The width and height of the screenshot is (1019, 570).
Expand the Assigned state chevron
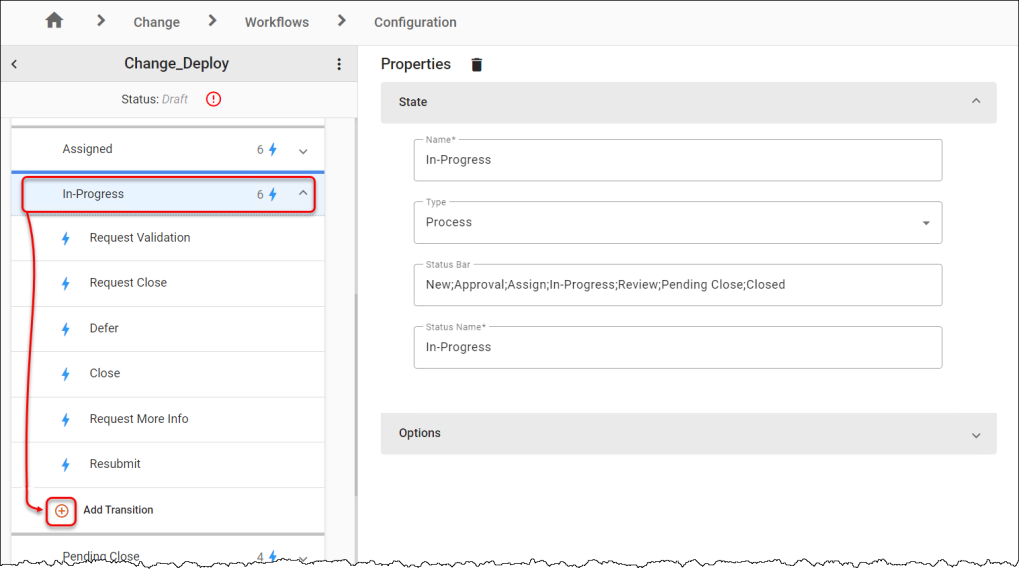coord(303,151)
